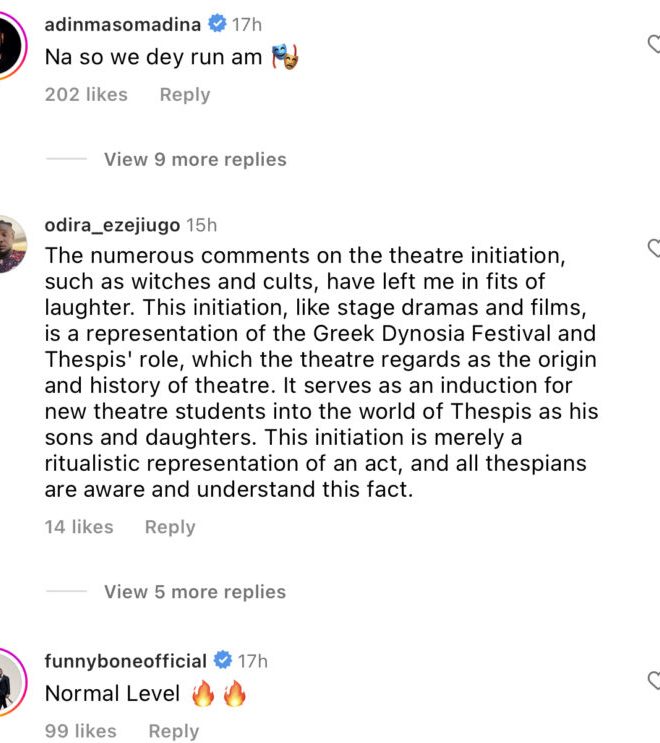Expand View 9 more replies
Image resolution: width=660 pixels, height=743 pixels.
[195, 159]
